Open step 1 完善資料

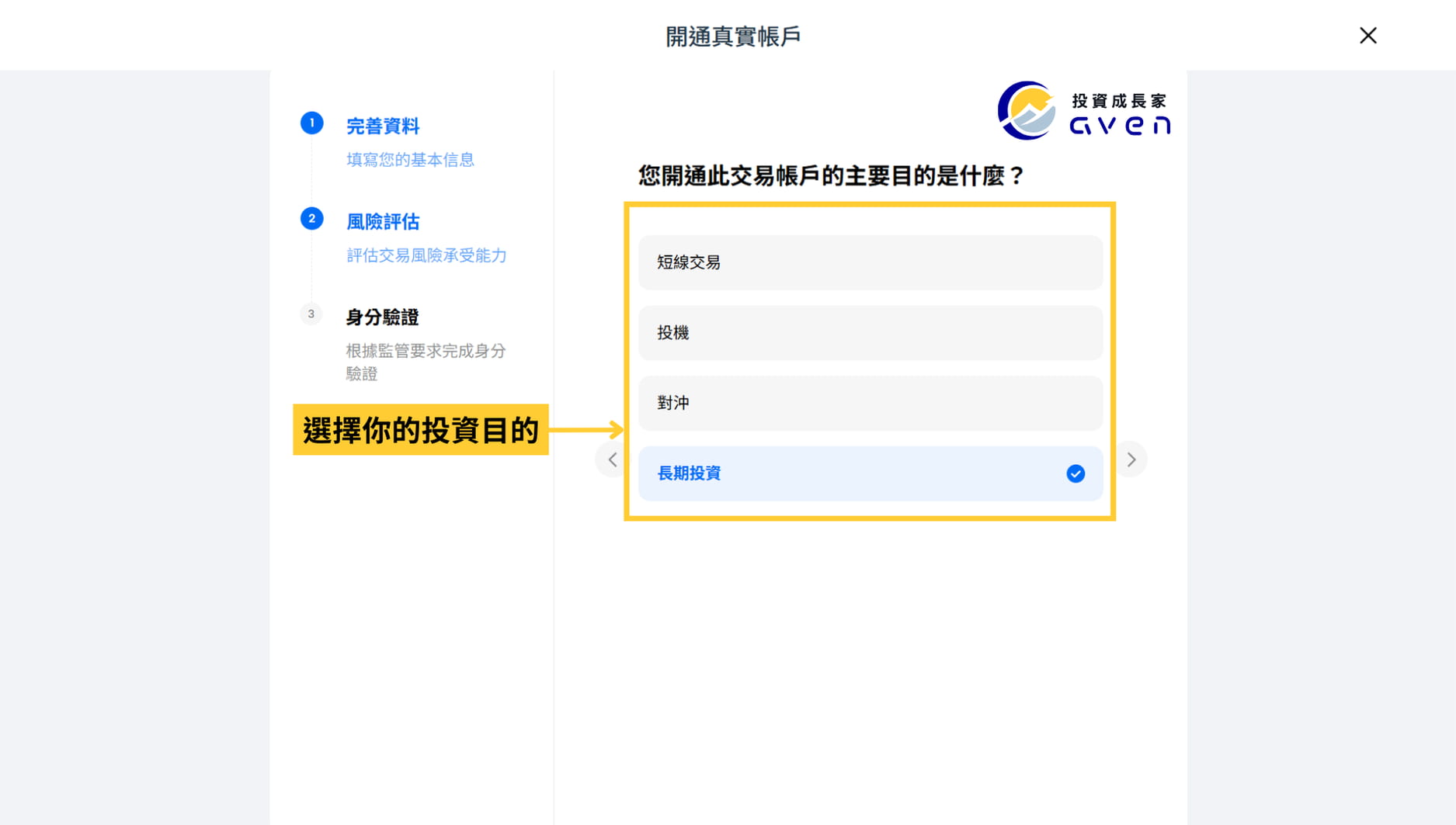[383, 126]
